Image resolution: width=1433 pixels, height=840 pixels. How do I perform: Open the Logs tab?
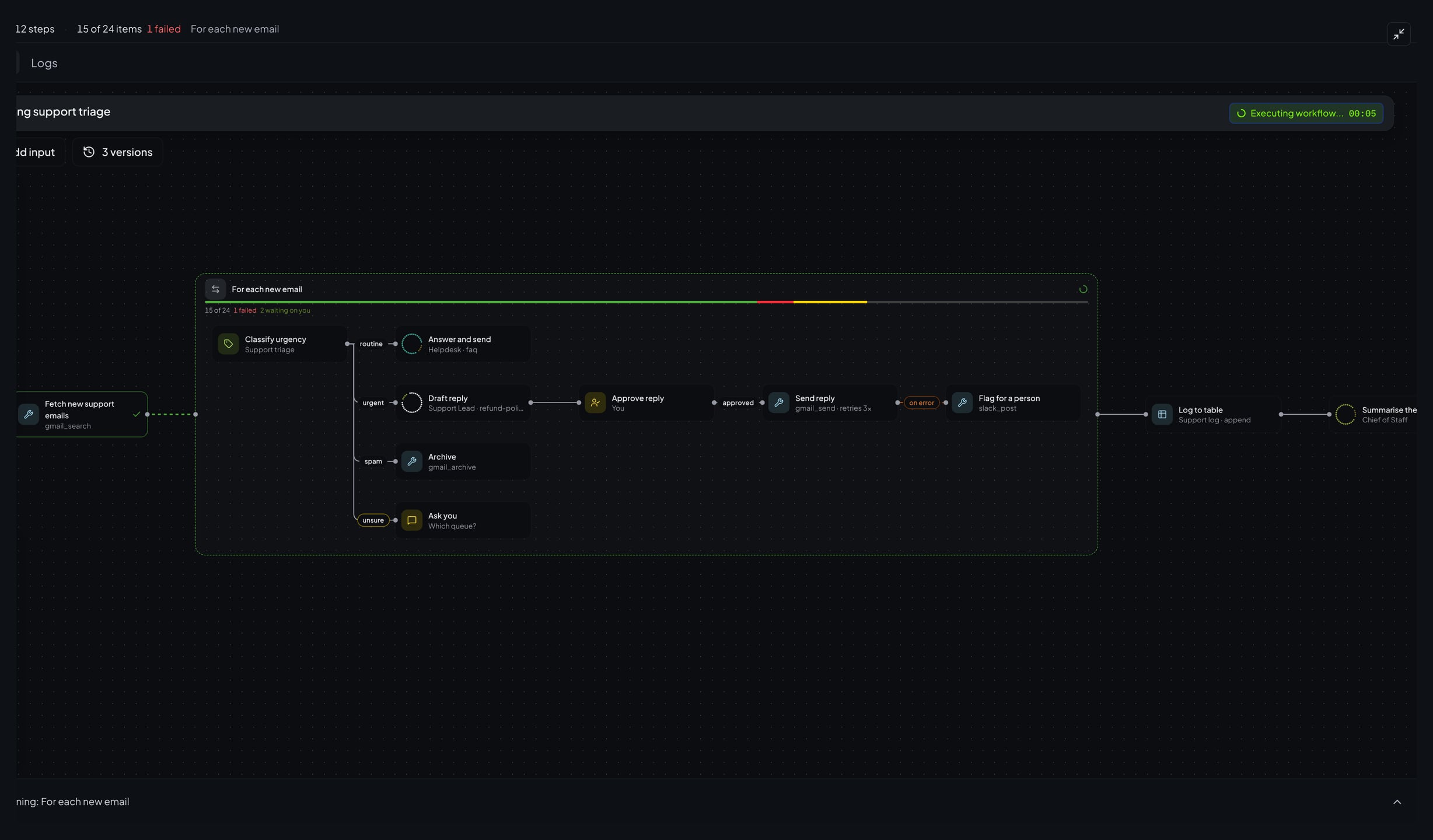point(44,63)
